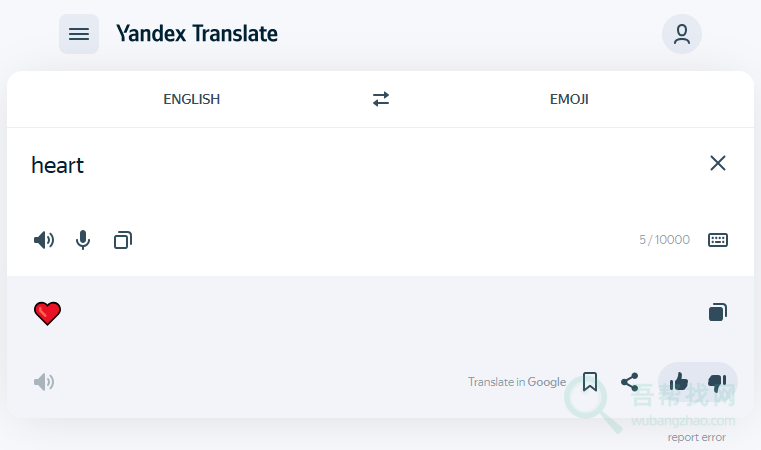Copy the translated emoji result
761x450 pixels.
click(x=717, y=312)
